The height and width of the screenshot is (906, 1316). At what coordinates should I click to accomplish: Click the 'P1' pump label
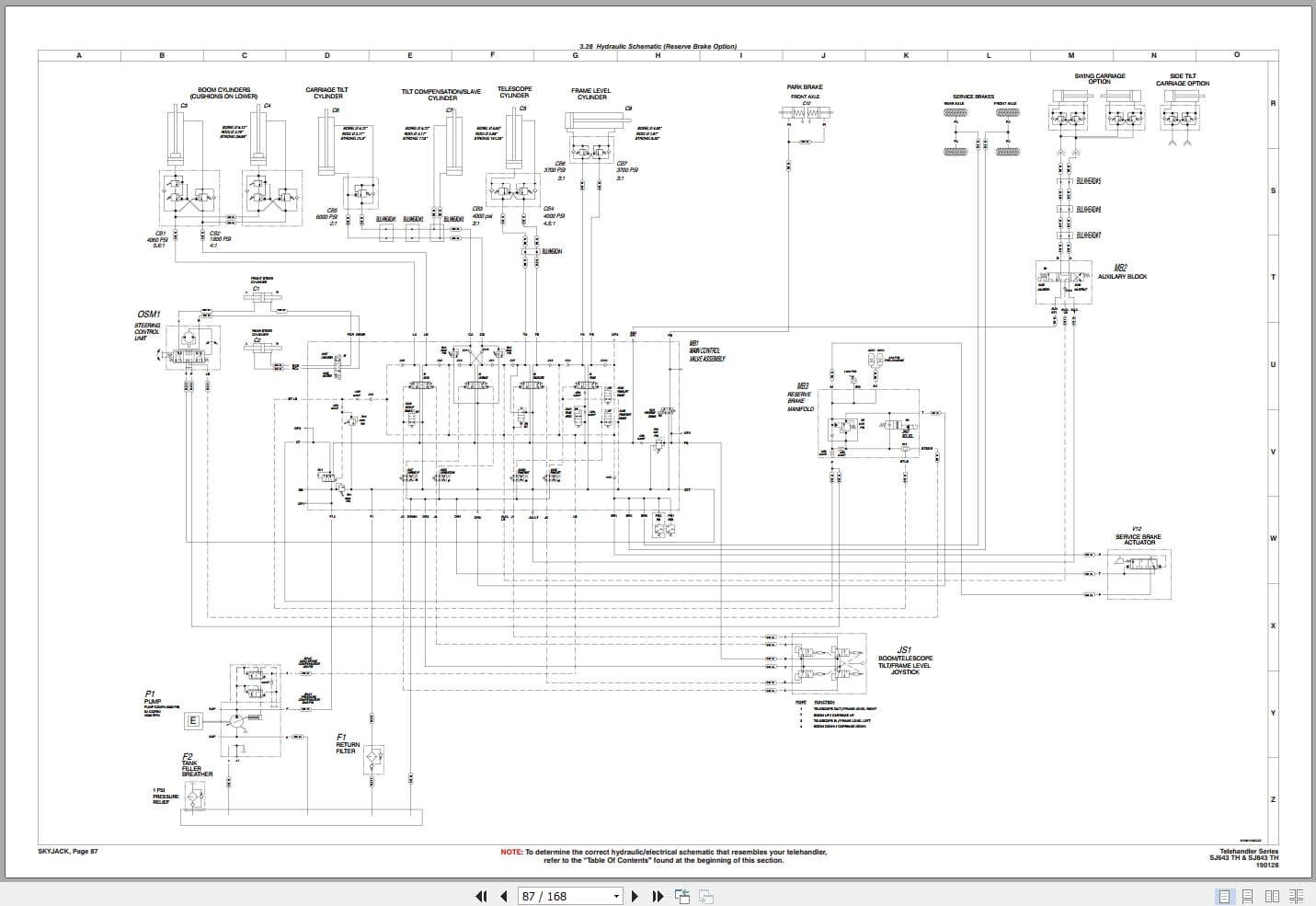[x=149, y=694]
